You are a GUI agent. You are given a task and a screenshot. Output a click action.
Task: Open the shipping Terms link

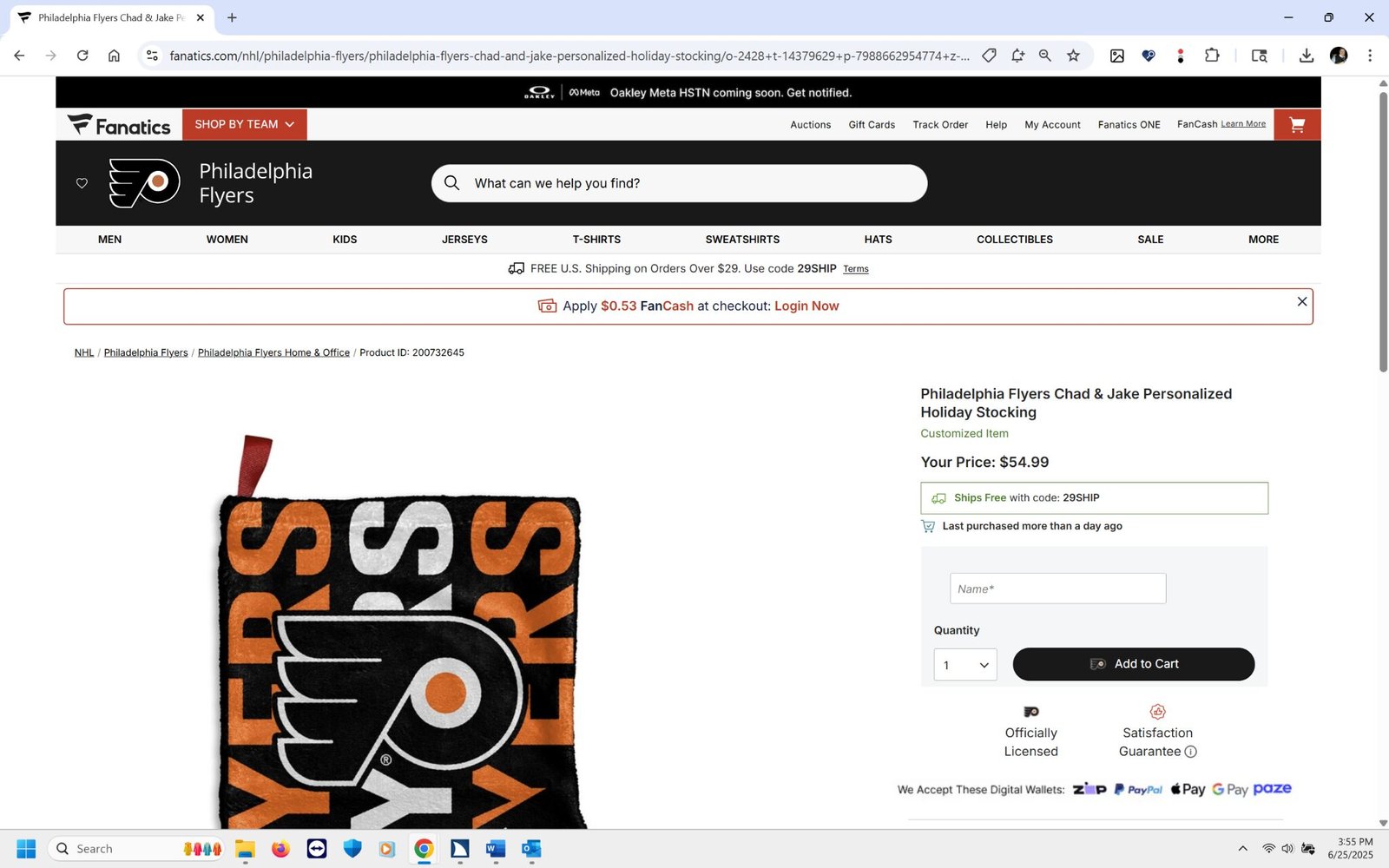point(856,269)
